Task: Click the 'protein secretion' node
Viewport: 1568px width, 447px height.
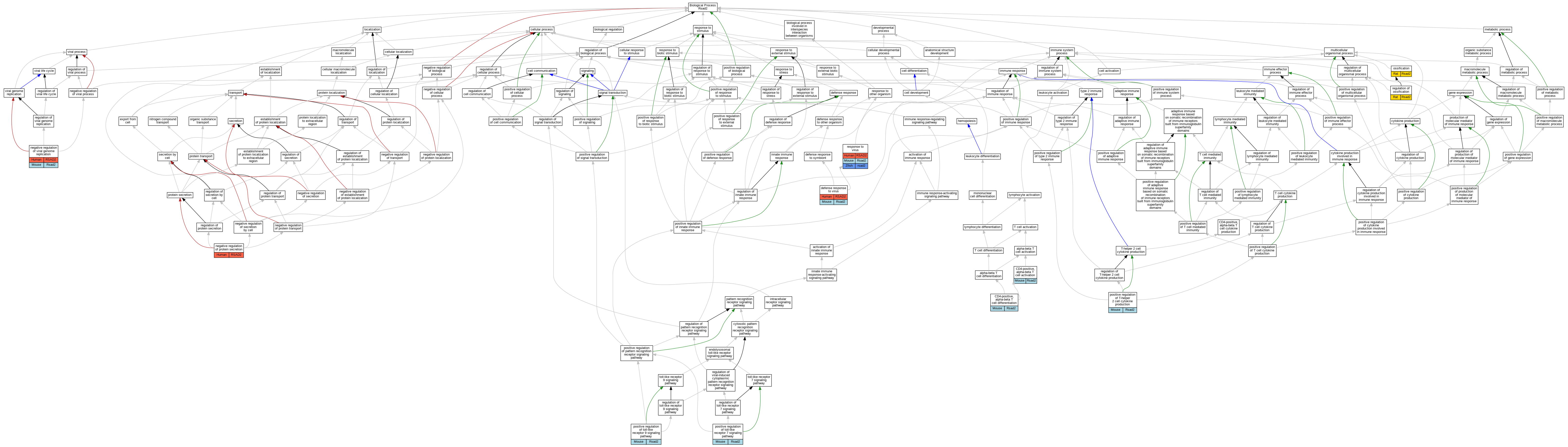Action: [180, 195]
